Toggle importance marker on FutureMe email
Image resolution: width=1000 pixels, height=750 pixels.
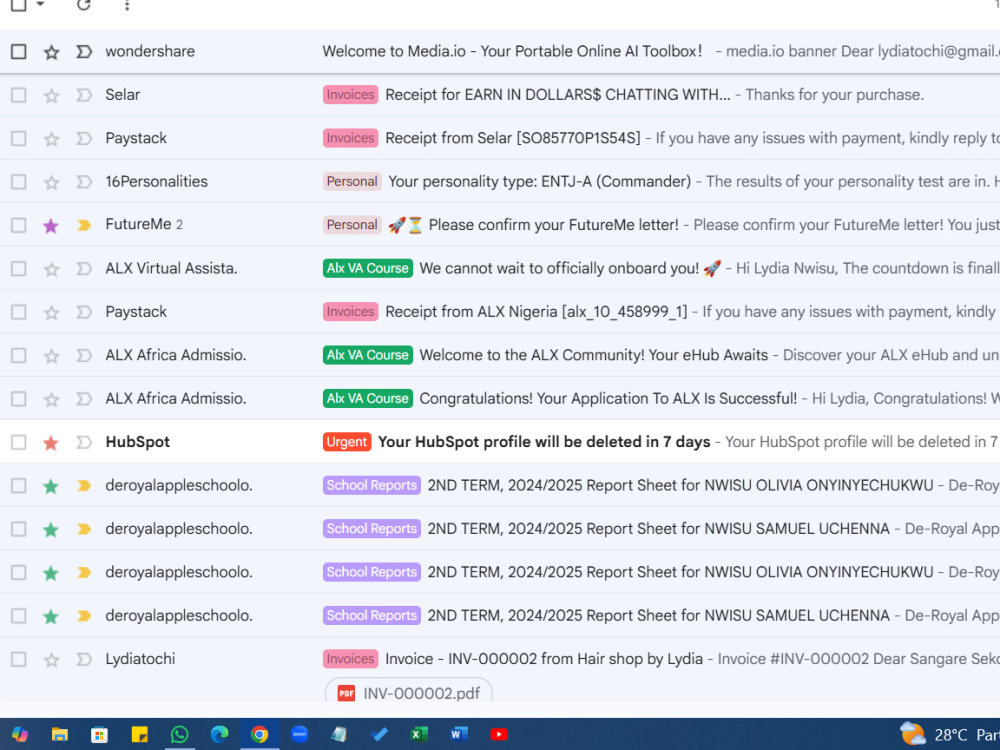tap(84, 225)
